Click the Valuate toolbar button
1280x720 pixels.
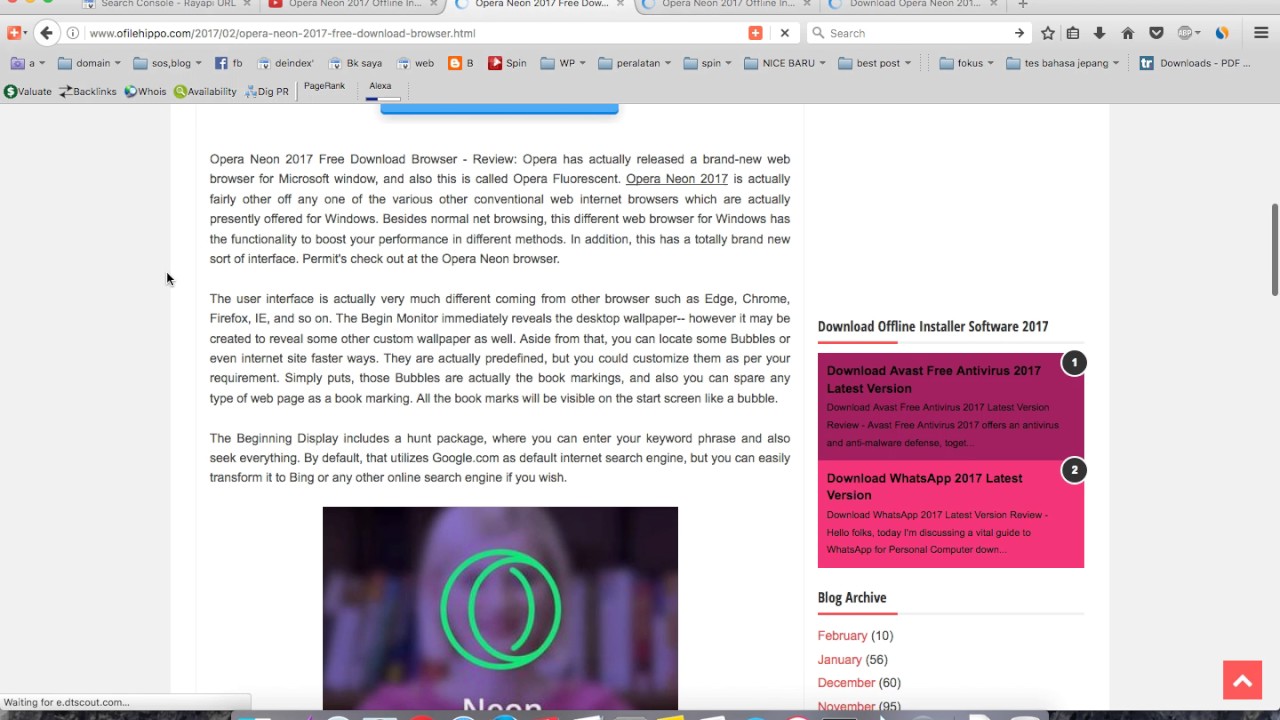(x=27, y=91)
